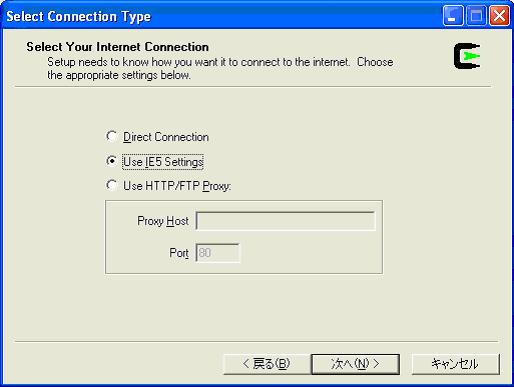Click the Port label
Image resolution: width=514 pixels, height=387 pixels.
click(x=179, y=253)
